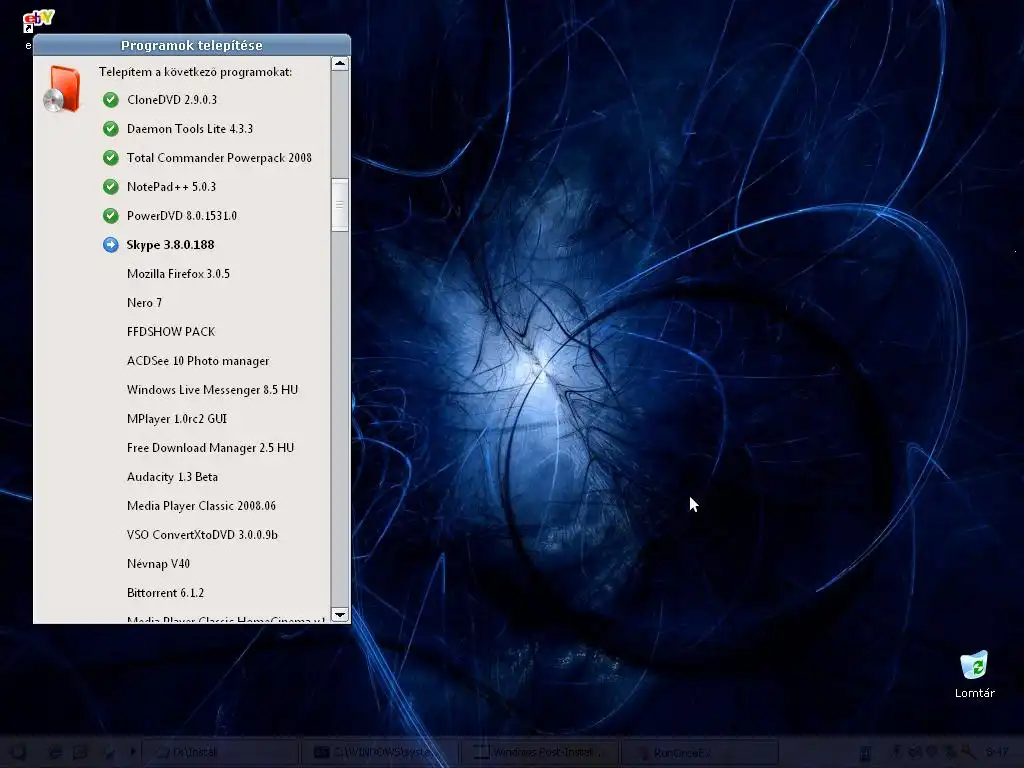Screen dimensions: 1024x768
Task: Select the FFDSHOW PACK entry
Action: (x=171, y=332)
